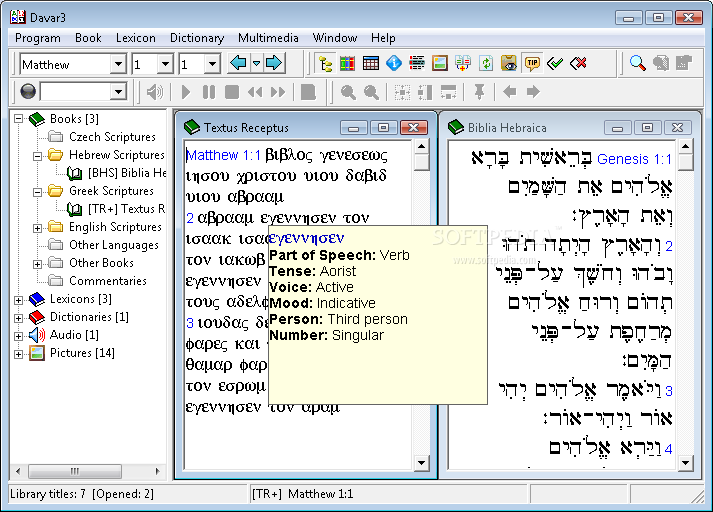Click the audio rewind button
Image resolution: width=713 pixels, height=512 pixels.
tap(255, 92)
